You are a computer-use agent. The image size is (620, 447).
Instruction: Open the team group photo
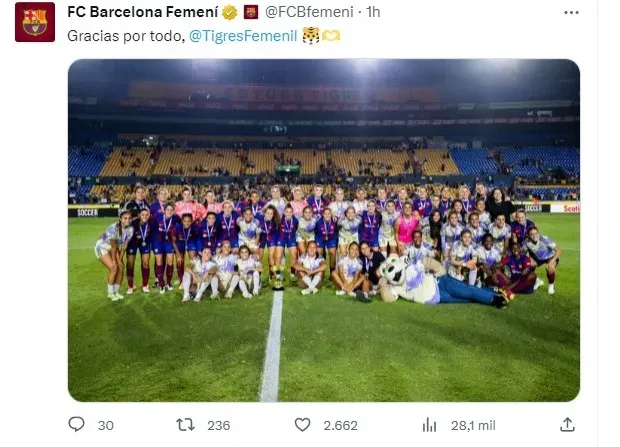point(323,230)
